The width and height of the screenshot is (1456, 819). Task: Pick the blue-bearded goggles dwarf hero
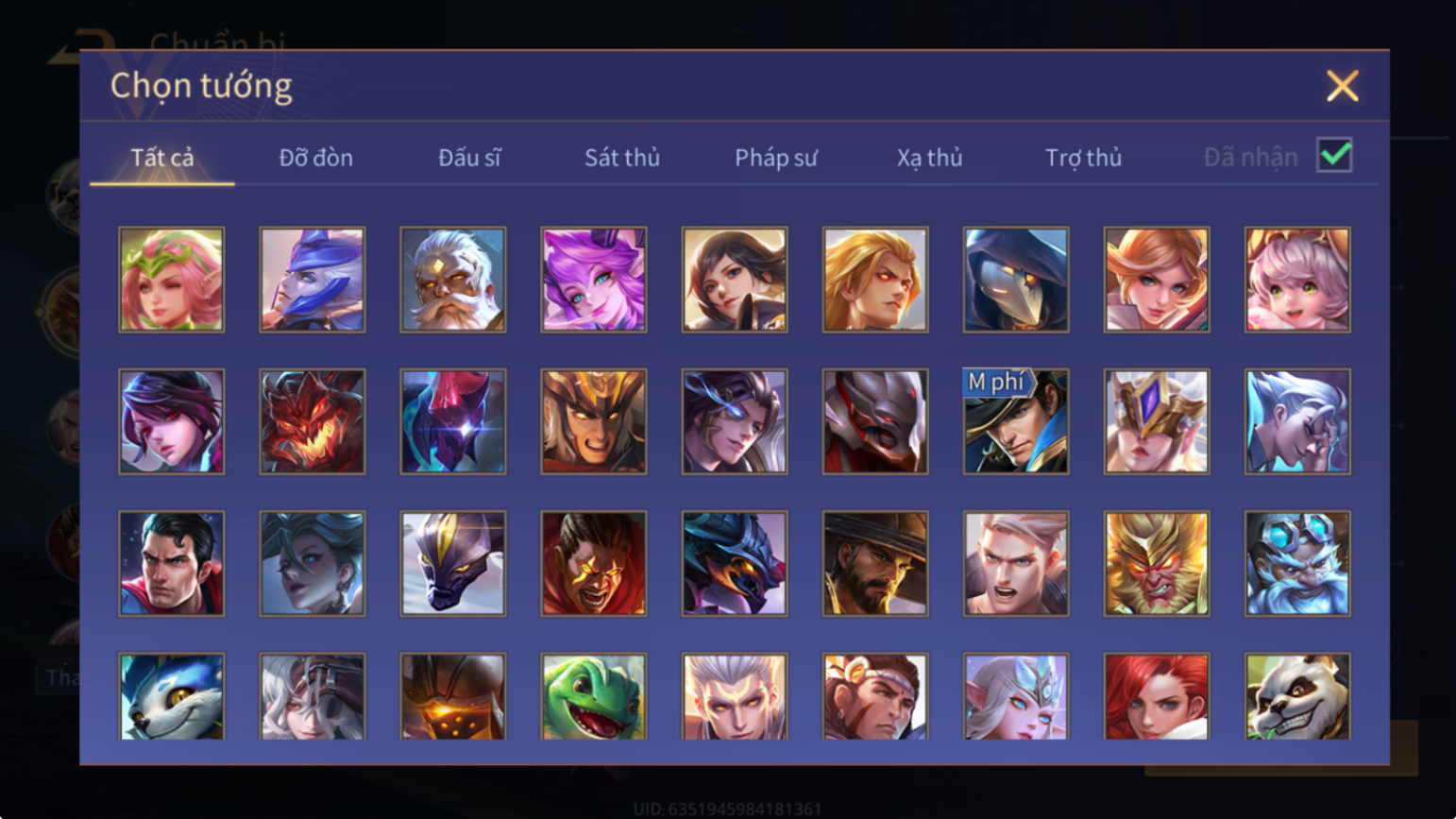point(1297,564)
